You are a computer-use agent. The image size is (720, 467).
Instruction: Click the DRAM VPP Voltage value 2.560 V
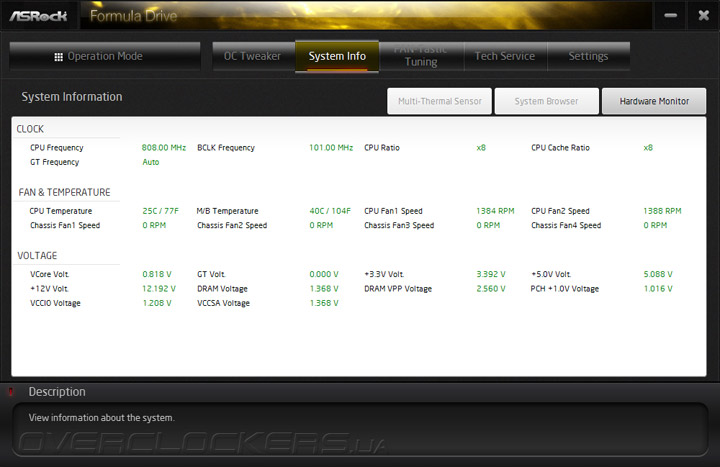491,289
